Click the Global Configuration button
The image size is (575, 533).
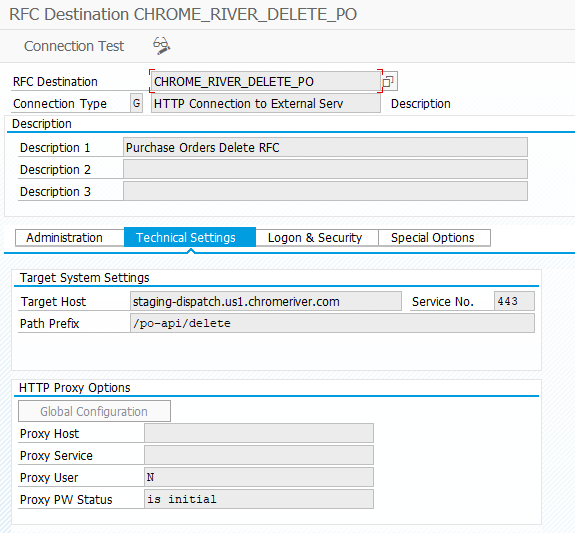point(94,411)
